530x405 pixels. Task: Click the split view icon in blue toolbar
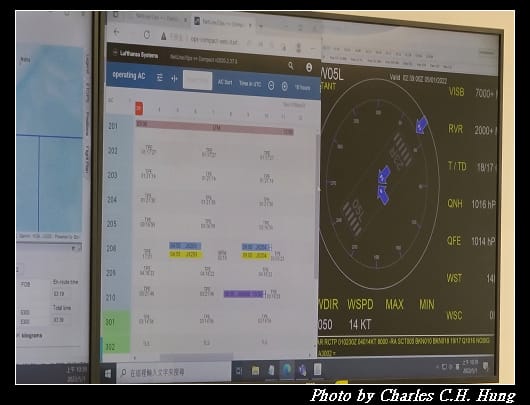coord(174,78)
